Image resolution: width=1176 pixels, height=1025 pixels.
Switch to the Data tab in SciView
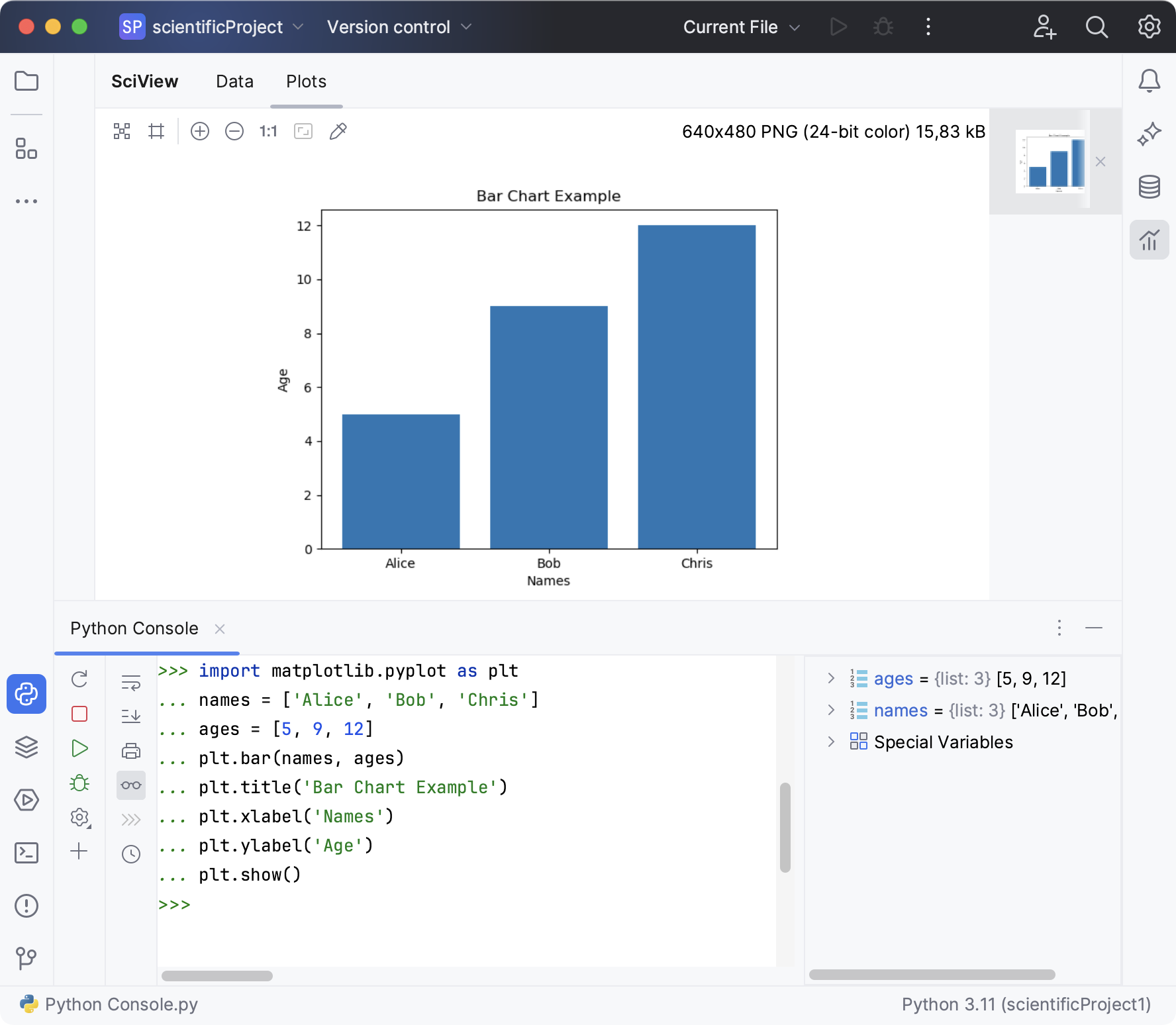234,81
